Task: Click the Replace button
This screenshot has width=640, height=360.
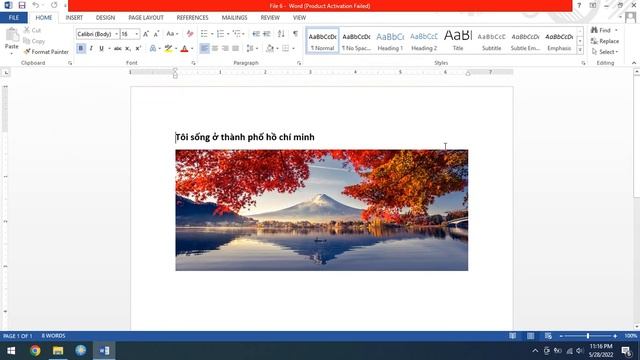Action: [605, 41]
